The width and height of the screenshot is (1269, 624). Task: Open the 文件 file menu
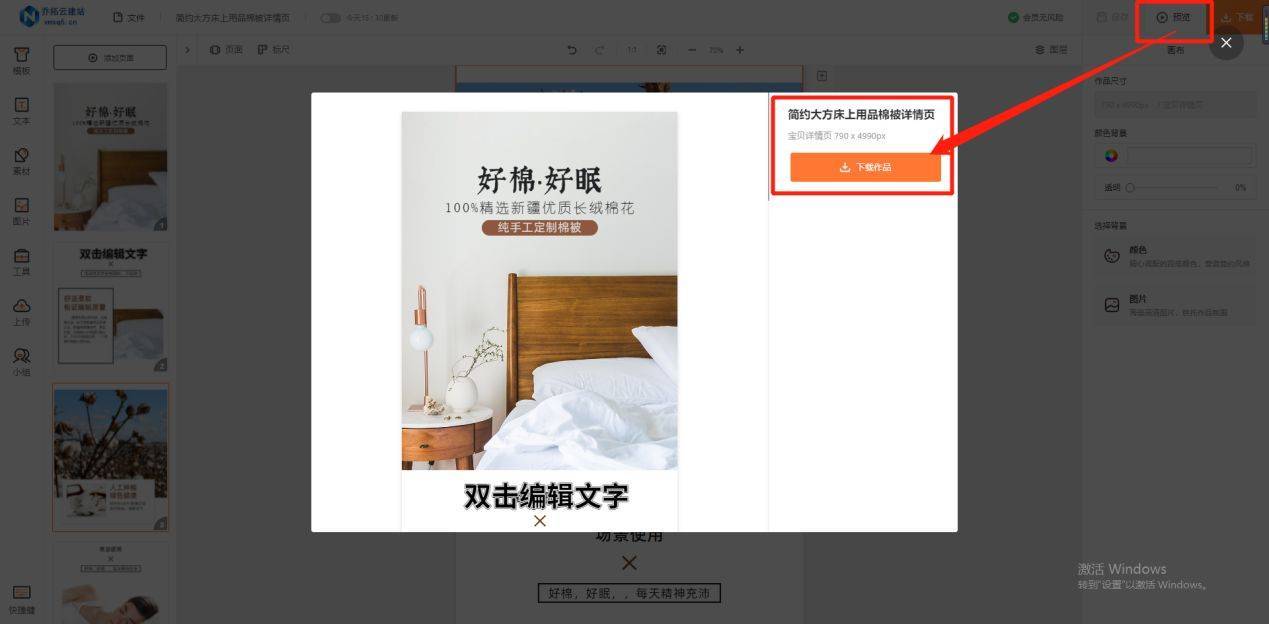coord(129,18)
